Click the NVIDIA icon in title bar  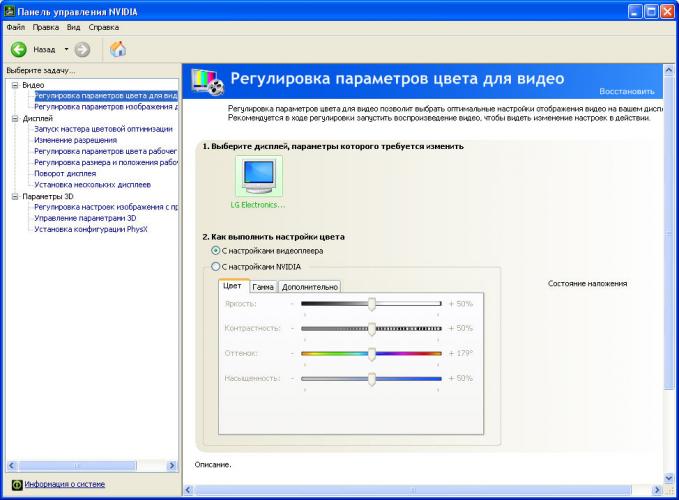pos(9,11)
